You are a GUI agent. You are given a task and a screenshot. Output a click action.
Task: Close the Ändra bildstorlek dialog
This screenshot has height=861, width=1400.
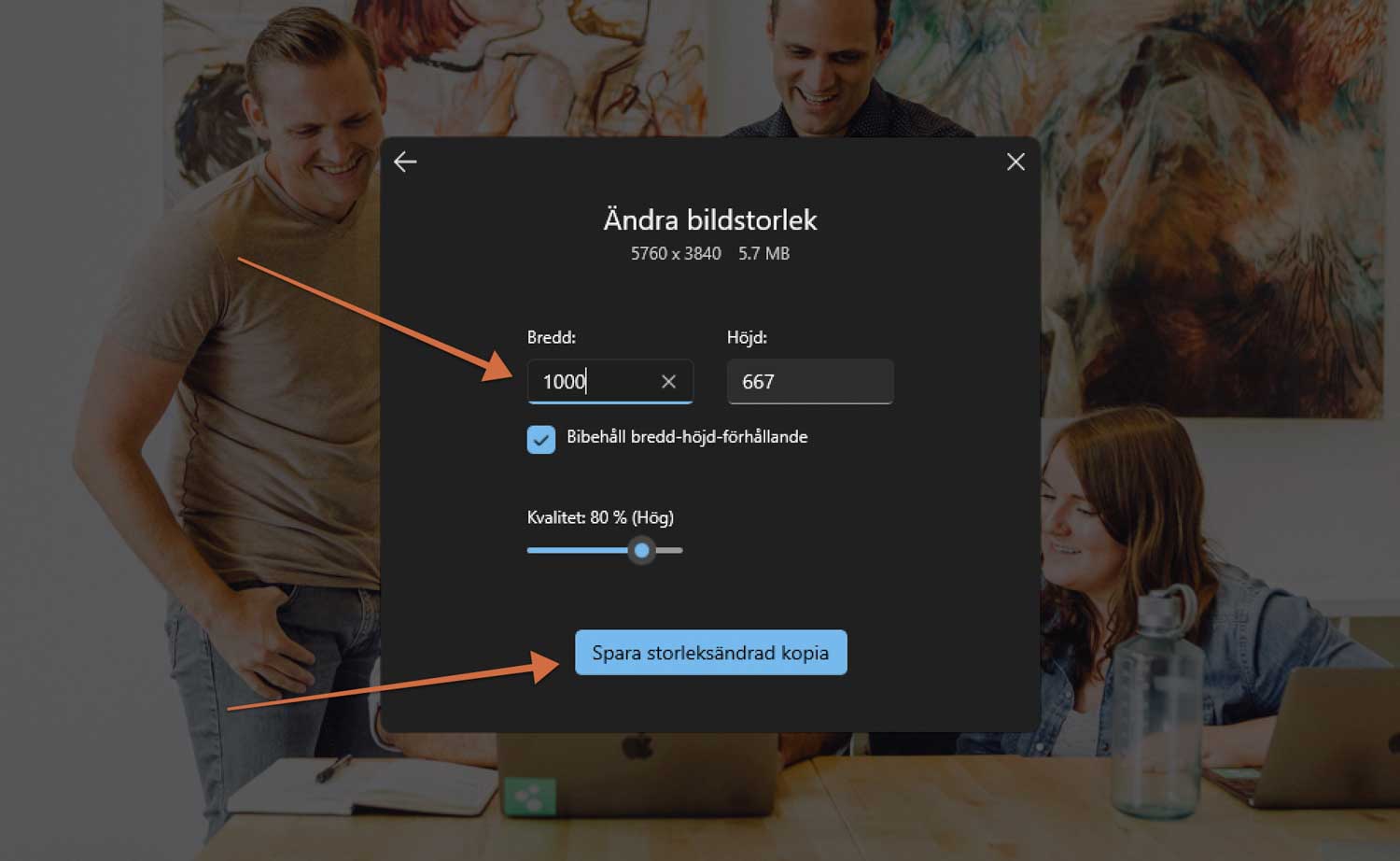pyautogui.click(x=1015, y=162)
